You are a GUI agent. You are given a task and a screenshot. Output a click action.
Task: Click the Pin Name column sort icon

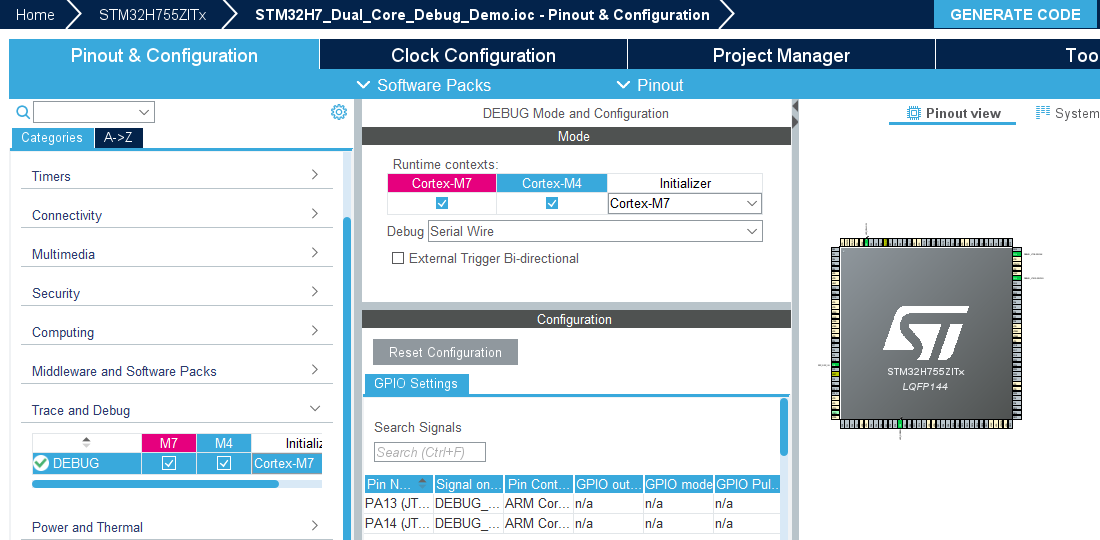(422, 483)
